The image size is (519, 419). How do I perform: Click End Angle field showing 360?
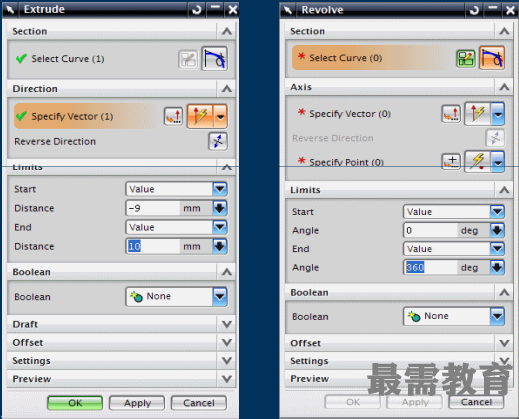430,267
